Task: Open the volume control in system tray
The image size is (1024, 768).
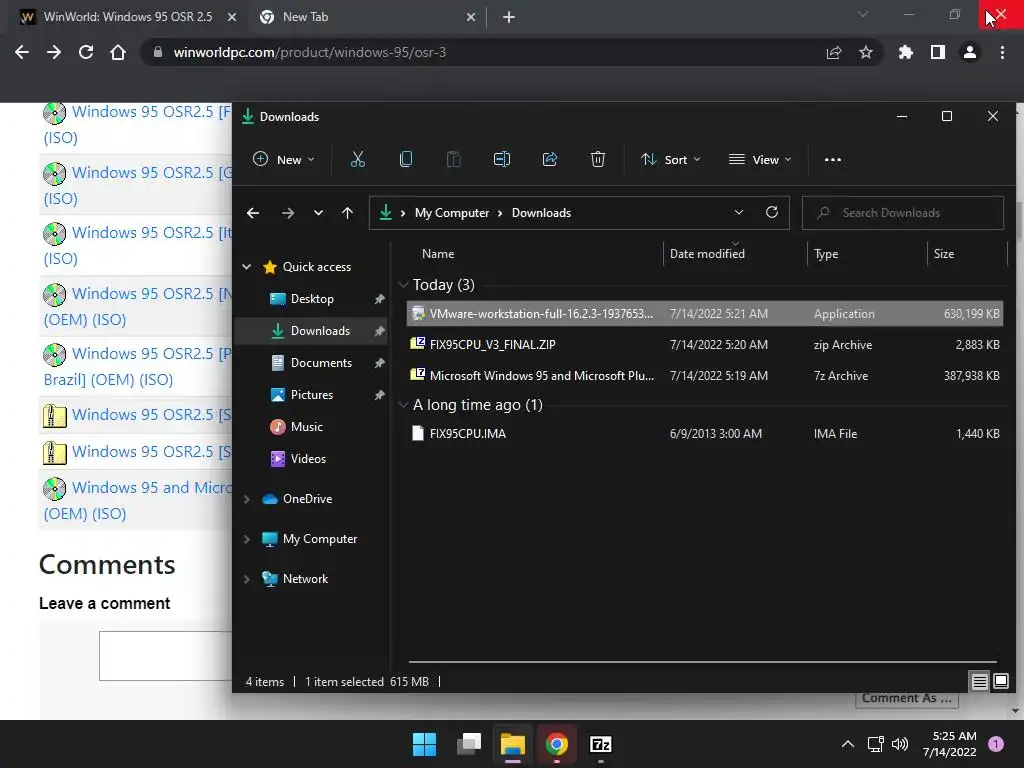Action: pos(900,744)
